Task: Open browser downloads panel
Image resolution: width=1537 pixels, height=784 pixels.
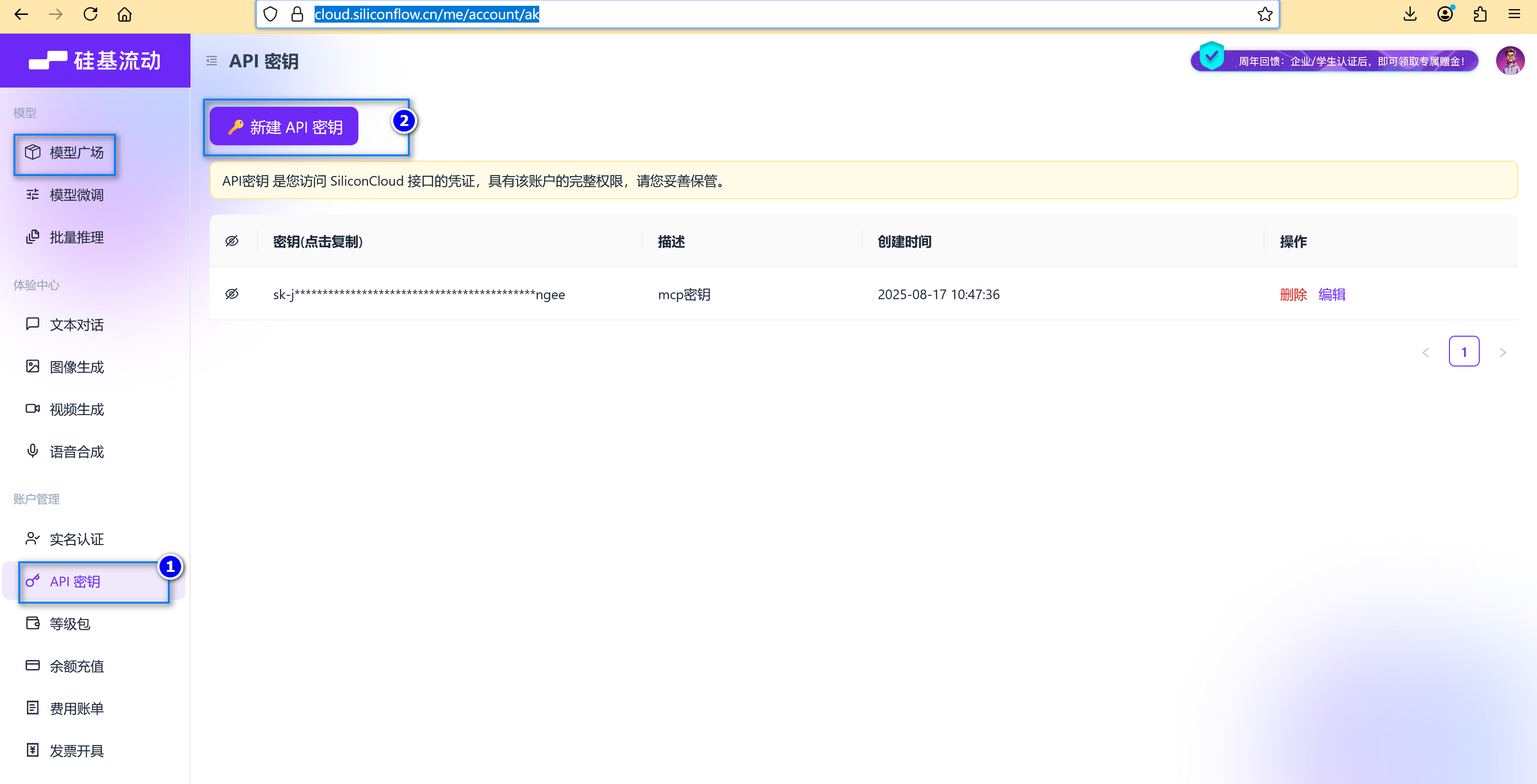Action: (1410, 14)
